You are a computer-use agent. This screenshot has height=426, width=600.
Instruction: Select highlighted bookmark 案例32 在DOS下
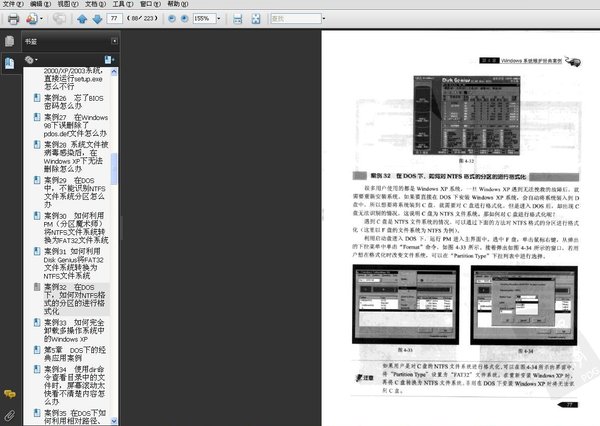tap(74, 299)
